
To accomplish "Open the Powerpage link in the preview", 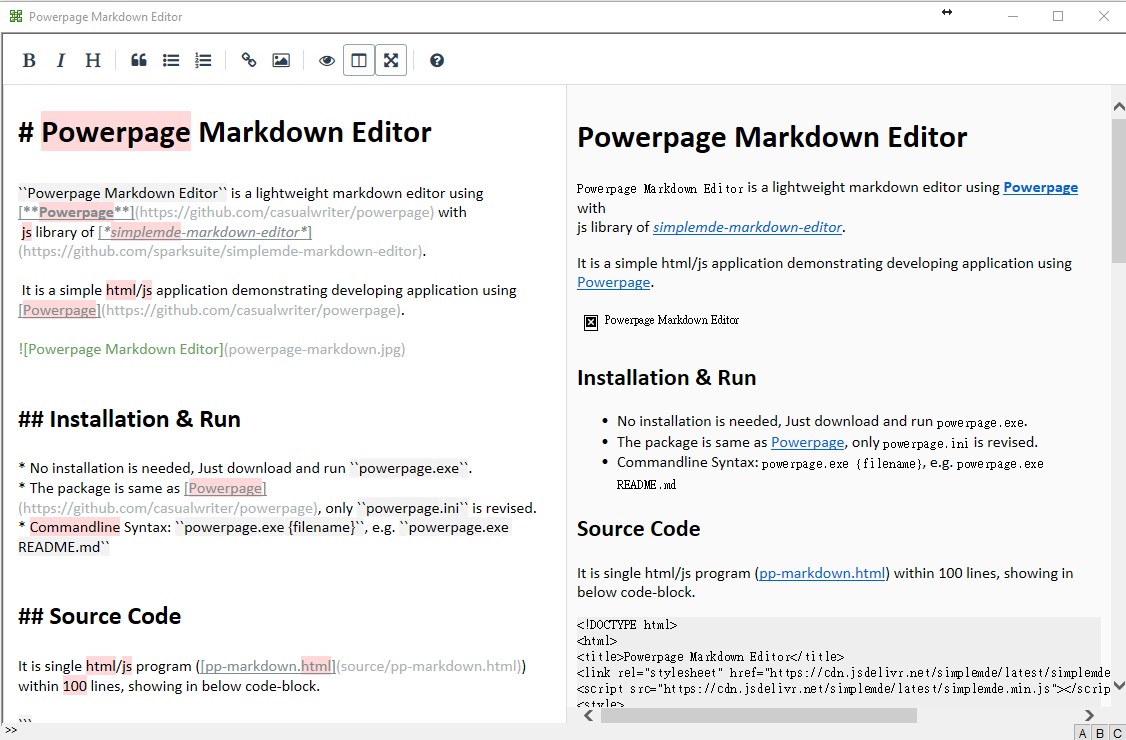I will 1040,187.
